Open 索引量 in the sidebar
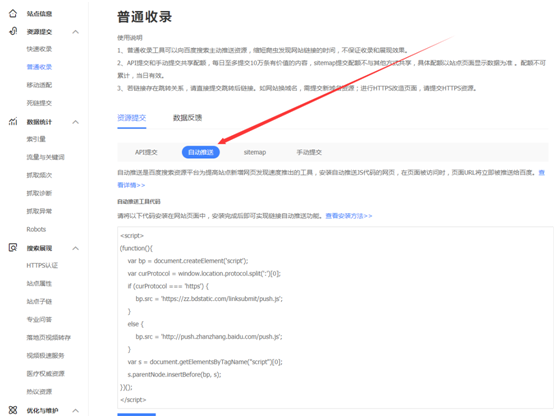 click(x=36, y=139)
